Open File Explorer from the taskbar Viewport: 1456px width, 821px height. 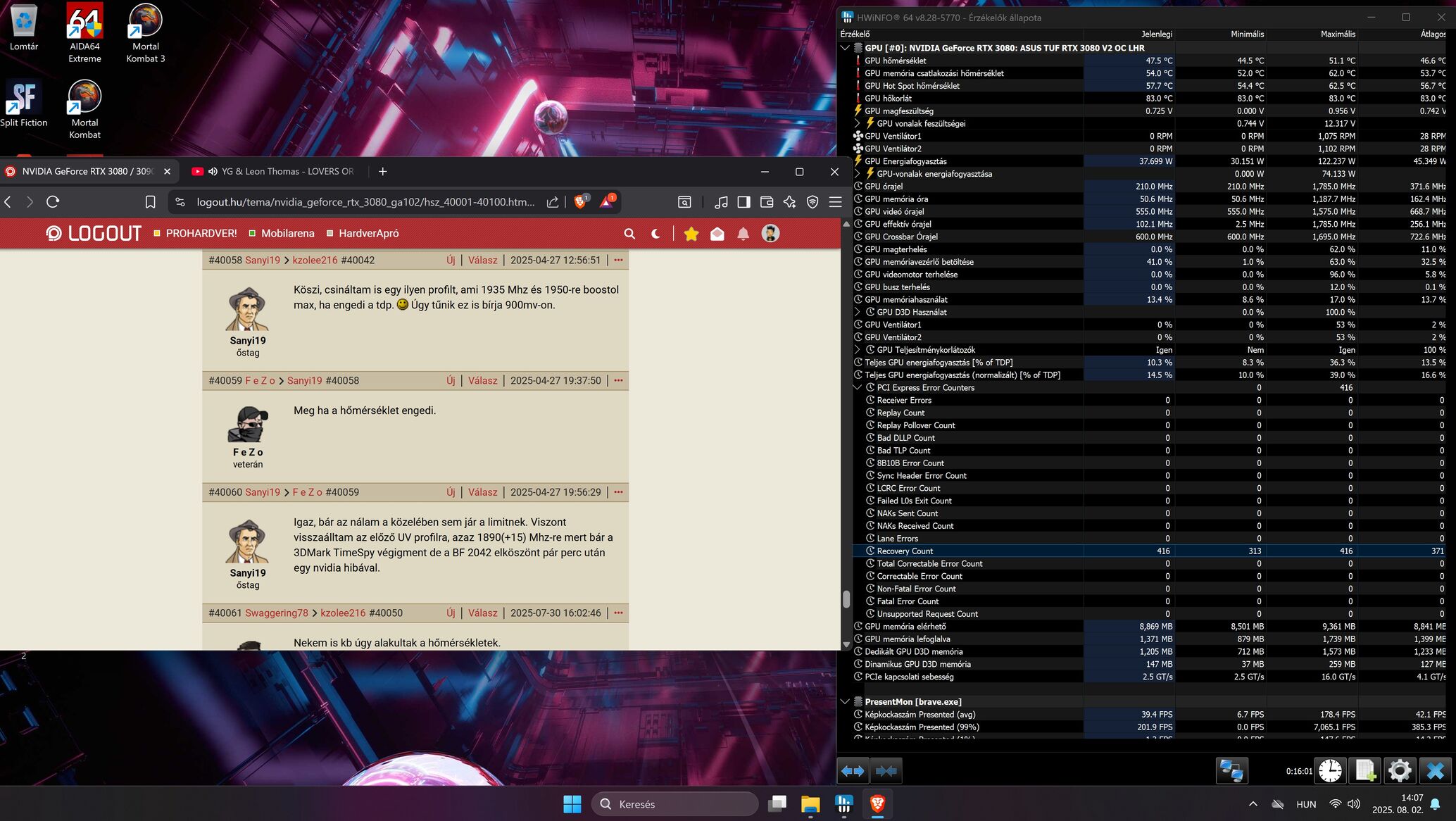coord(810,804)
